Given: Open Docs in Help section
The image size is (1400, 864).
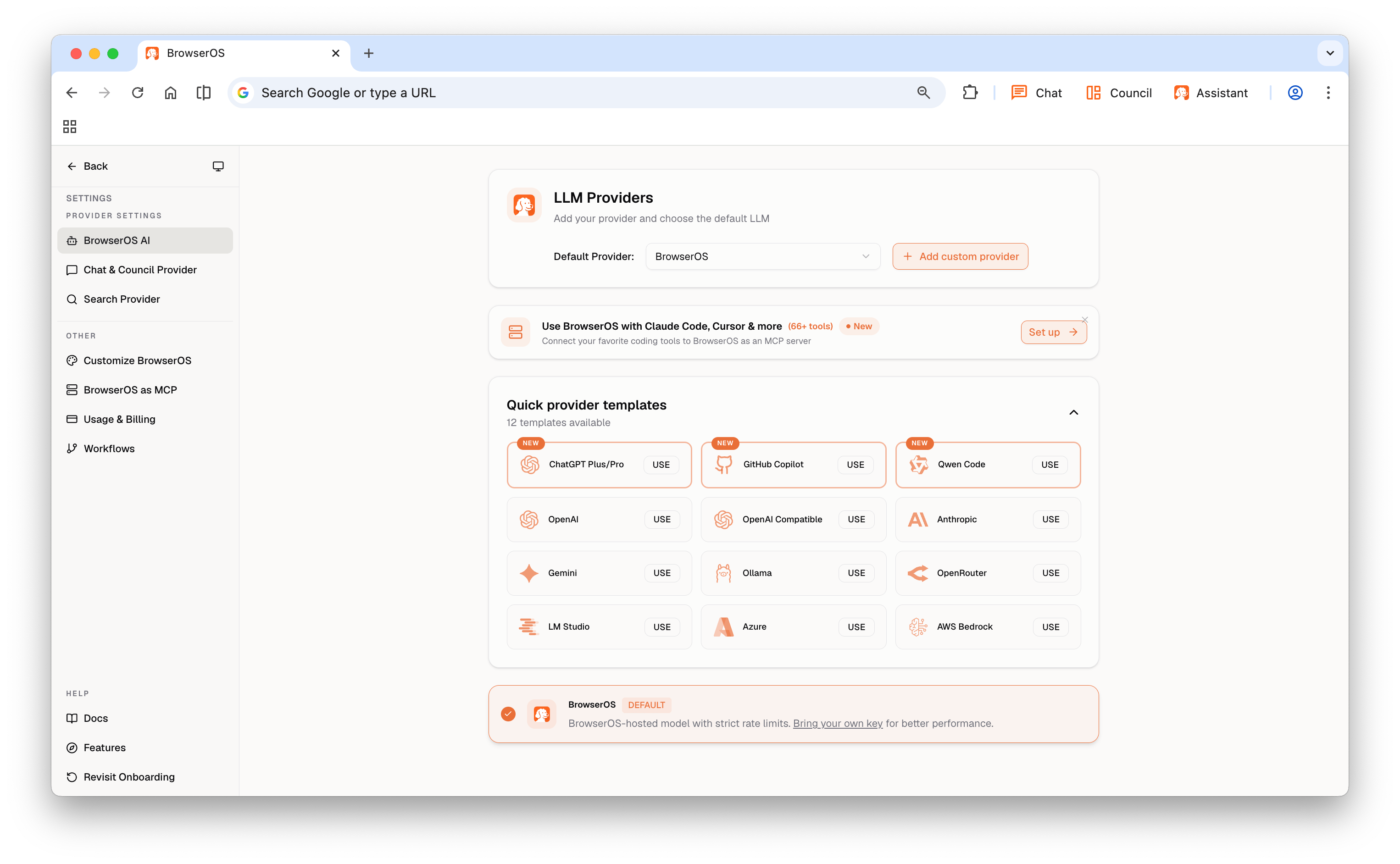Looking at the screenshot, I should [145, 718].
